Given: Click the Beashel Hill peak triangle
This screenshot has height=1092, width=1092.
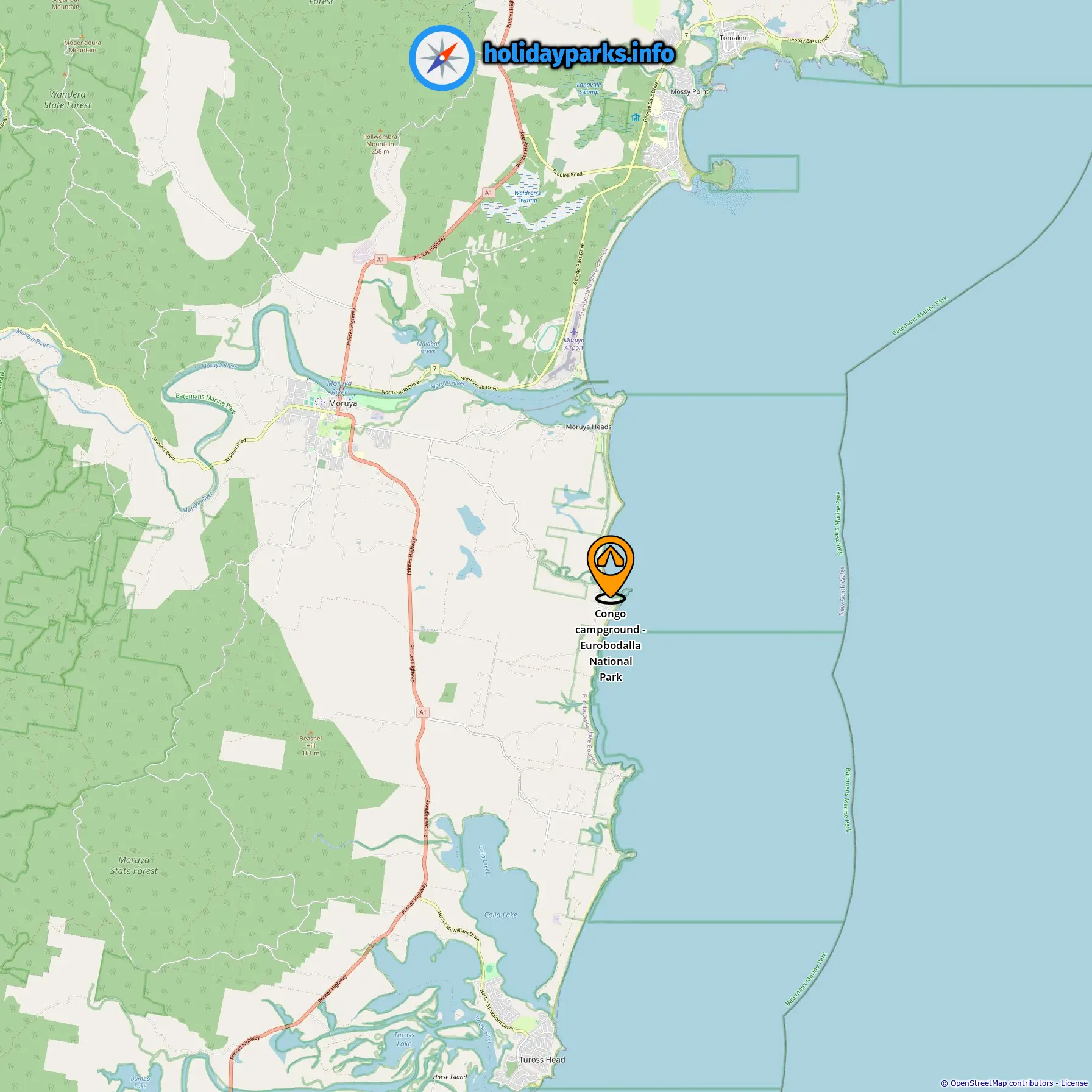Looking at the screenshot, I should [x=311, y=732].
